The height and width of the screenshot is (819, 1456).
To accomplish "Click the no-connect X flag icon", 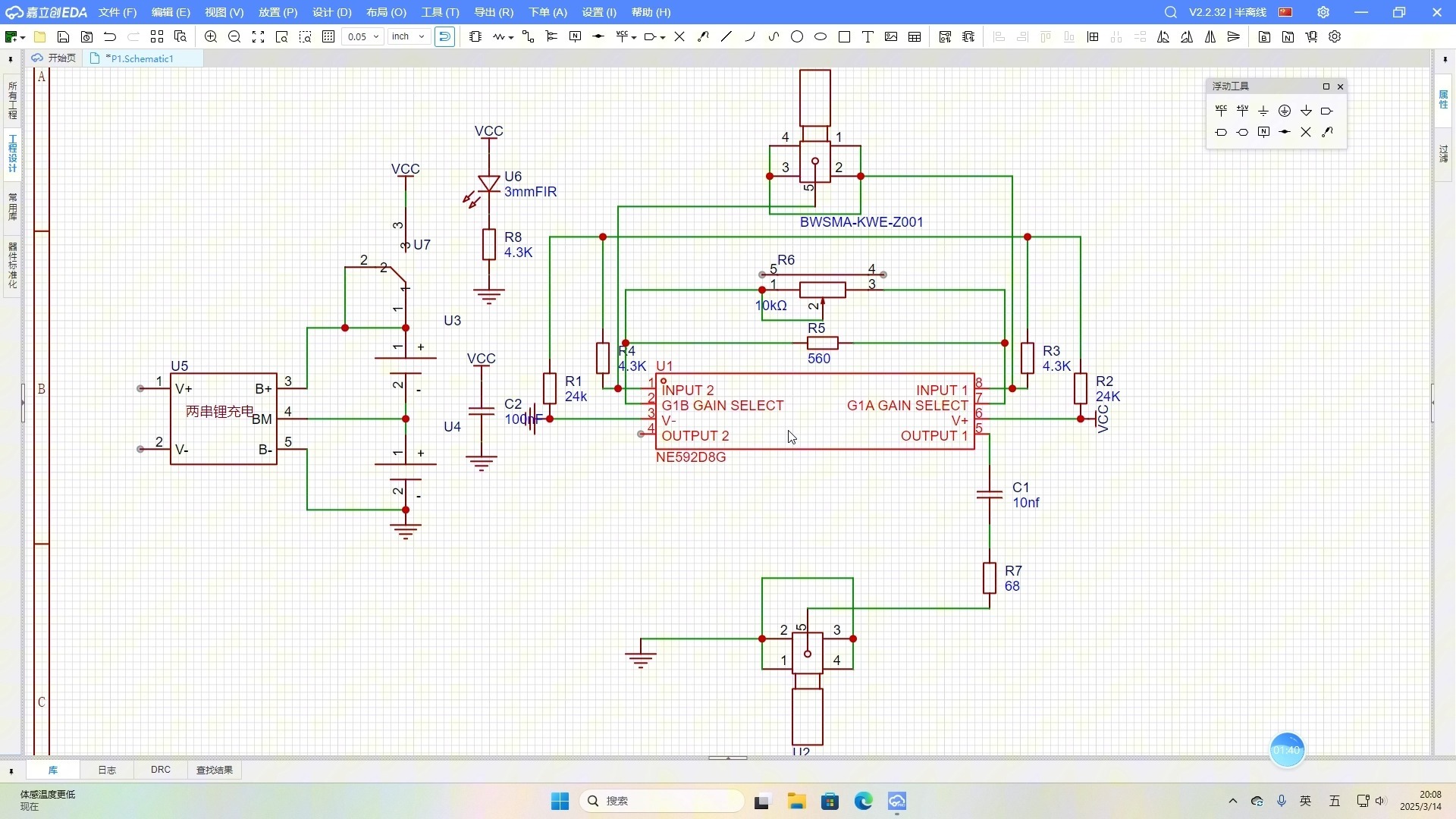I will [679, 36].
